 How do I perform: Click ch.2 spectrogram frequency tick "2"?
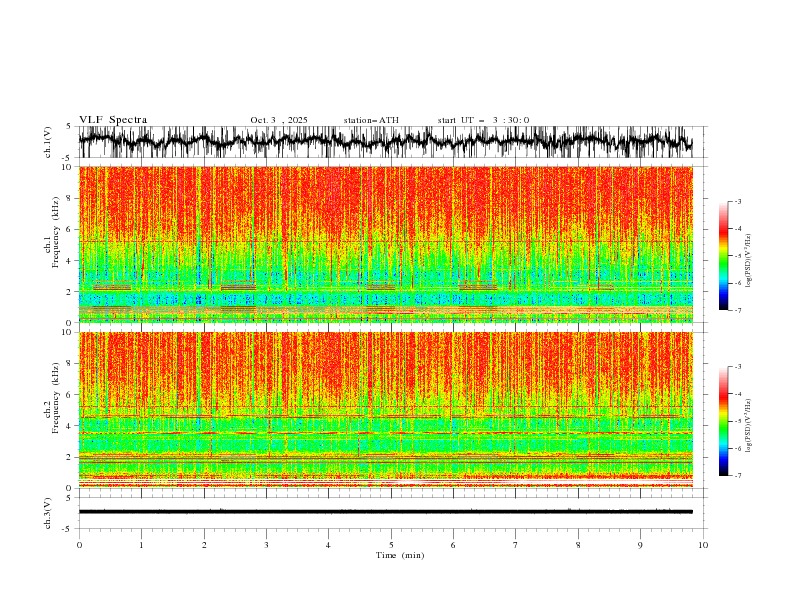pos(70,457)
